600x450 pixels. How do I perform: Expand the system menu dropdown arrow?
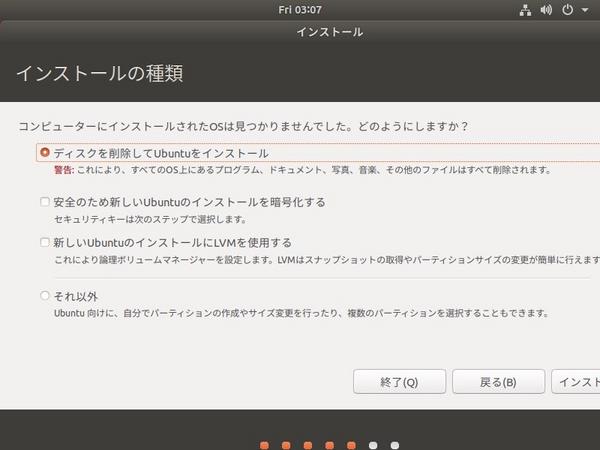tap(585, 10)
